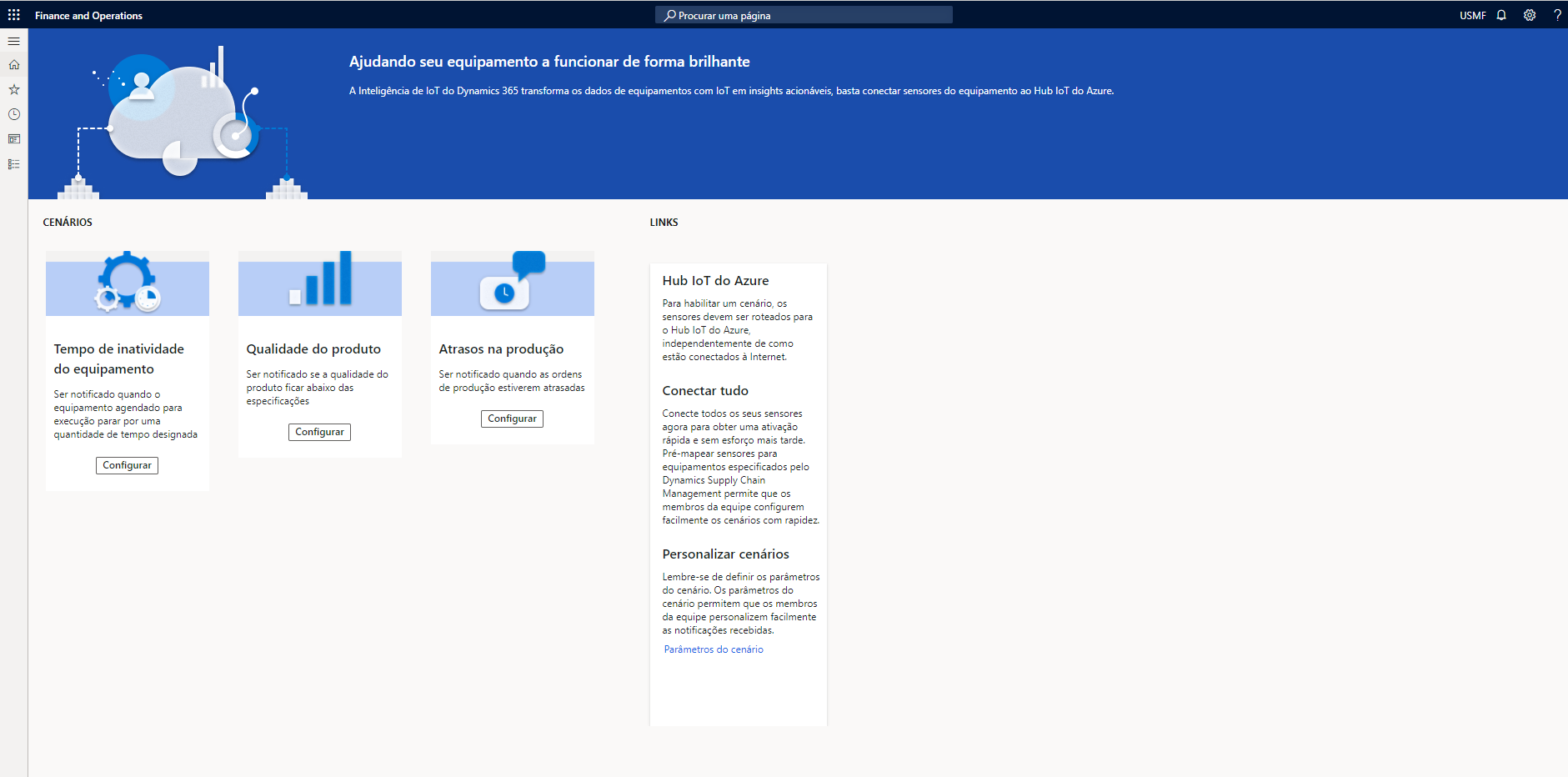Screen dimensions: 1568x777
Task: Open Modules list icon in sidebar
Action: pyautogui.click(x=14, y=164)
